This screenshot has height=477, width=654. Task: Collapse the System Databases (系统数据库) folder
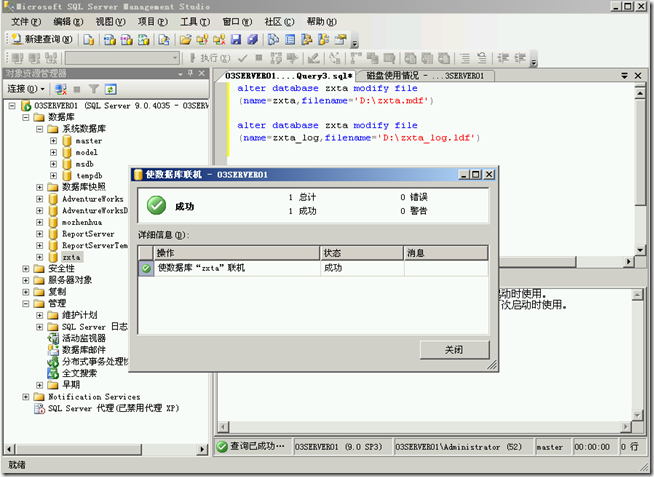(x=40, y=129)
